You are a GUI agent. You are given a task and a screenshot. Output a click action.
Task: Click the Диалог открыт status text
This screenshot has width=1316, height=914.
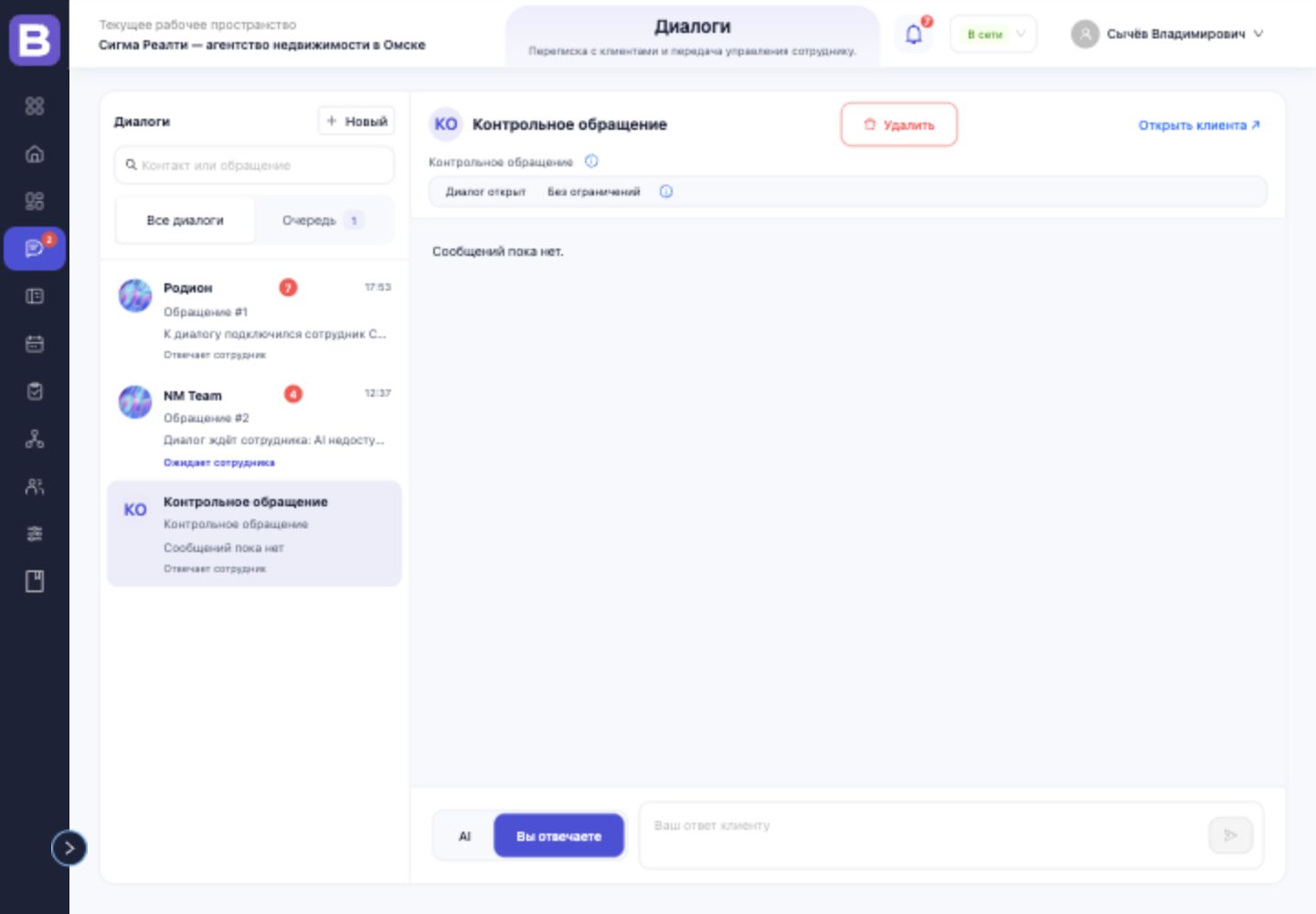[x=485, y=192]
